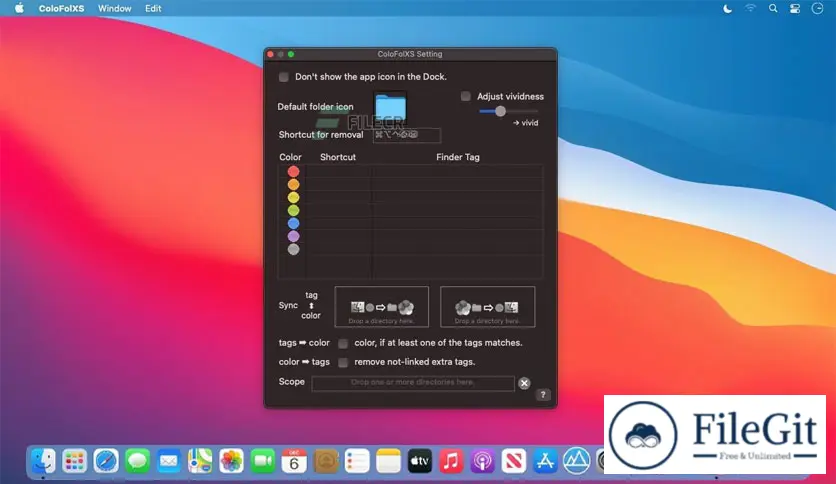Open Finder from the Dock
Image resolution: width=836 pixels, height=484 pixels.
click(43, 461)
